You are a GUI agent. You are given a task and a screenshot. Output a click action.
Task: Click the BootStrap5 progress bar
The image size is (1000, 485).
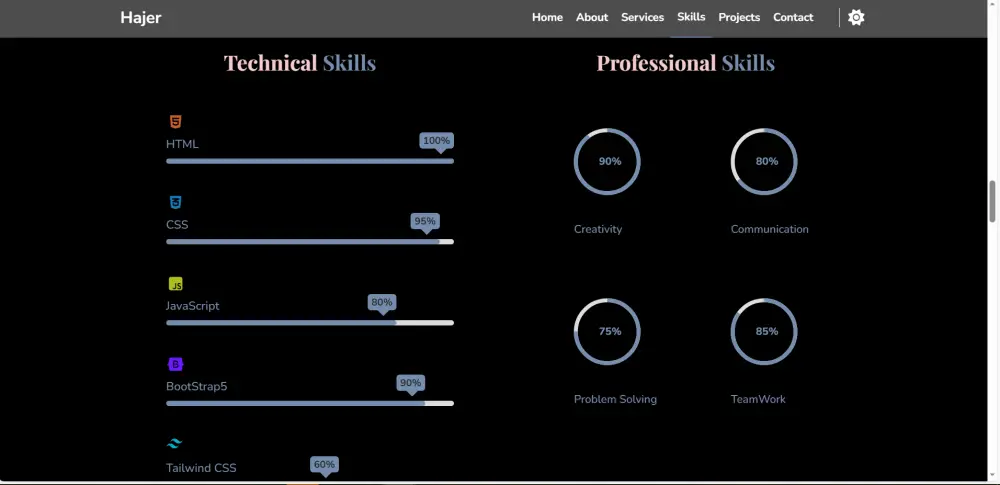pos(310,403)
